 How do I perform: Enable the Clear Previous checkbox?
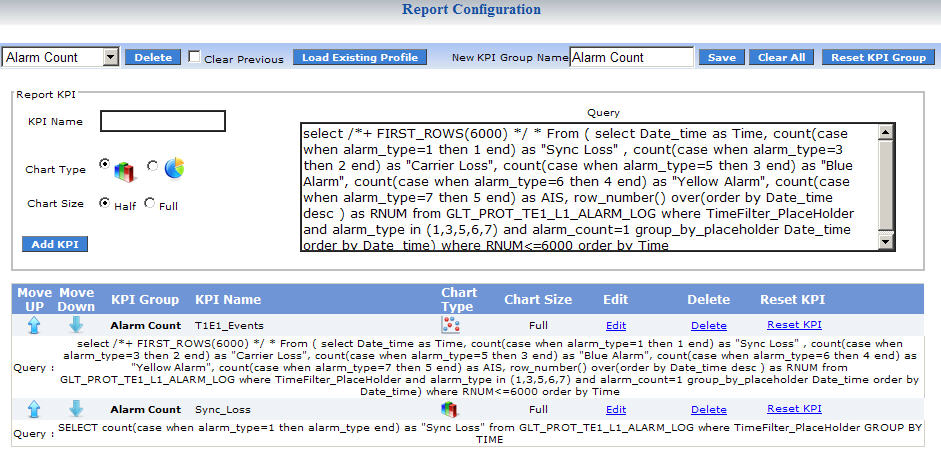[194, 57]
